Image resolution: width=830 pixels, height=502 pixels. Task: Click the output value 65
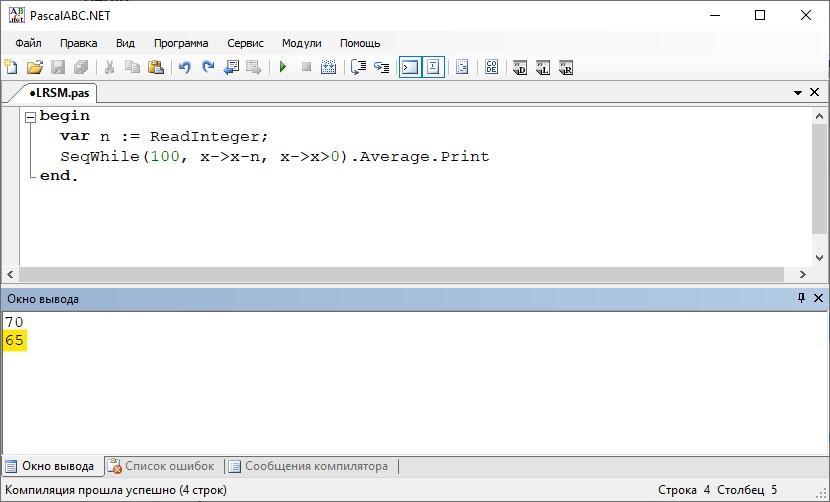[14, 340]
